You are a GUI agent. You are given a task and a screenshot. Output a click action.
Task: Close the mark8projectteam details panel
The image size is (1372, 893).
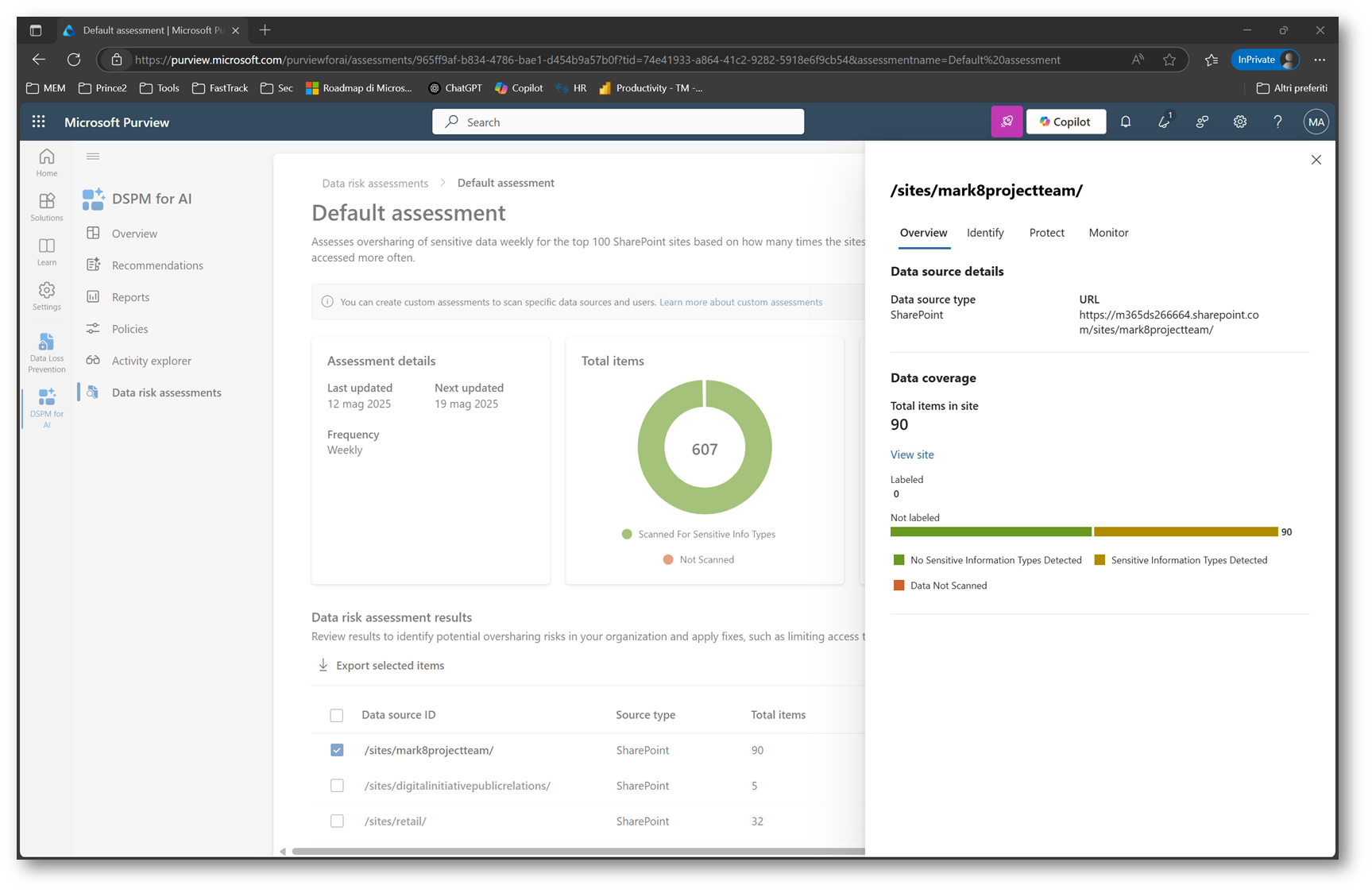pyautogui.click(x=1316, y=160)
